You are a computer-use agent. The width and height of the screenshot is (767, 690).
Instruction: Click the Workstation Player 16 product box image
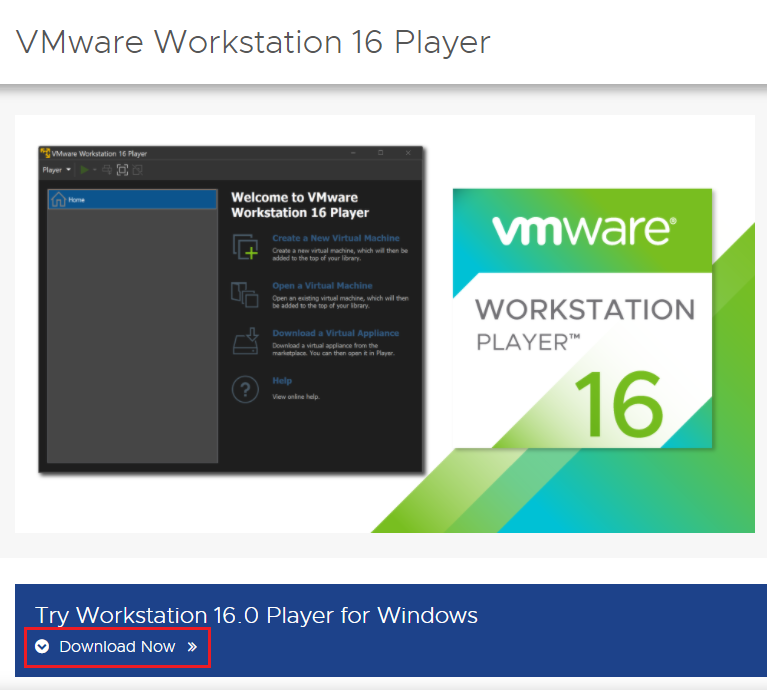click(x=584, y=318)
